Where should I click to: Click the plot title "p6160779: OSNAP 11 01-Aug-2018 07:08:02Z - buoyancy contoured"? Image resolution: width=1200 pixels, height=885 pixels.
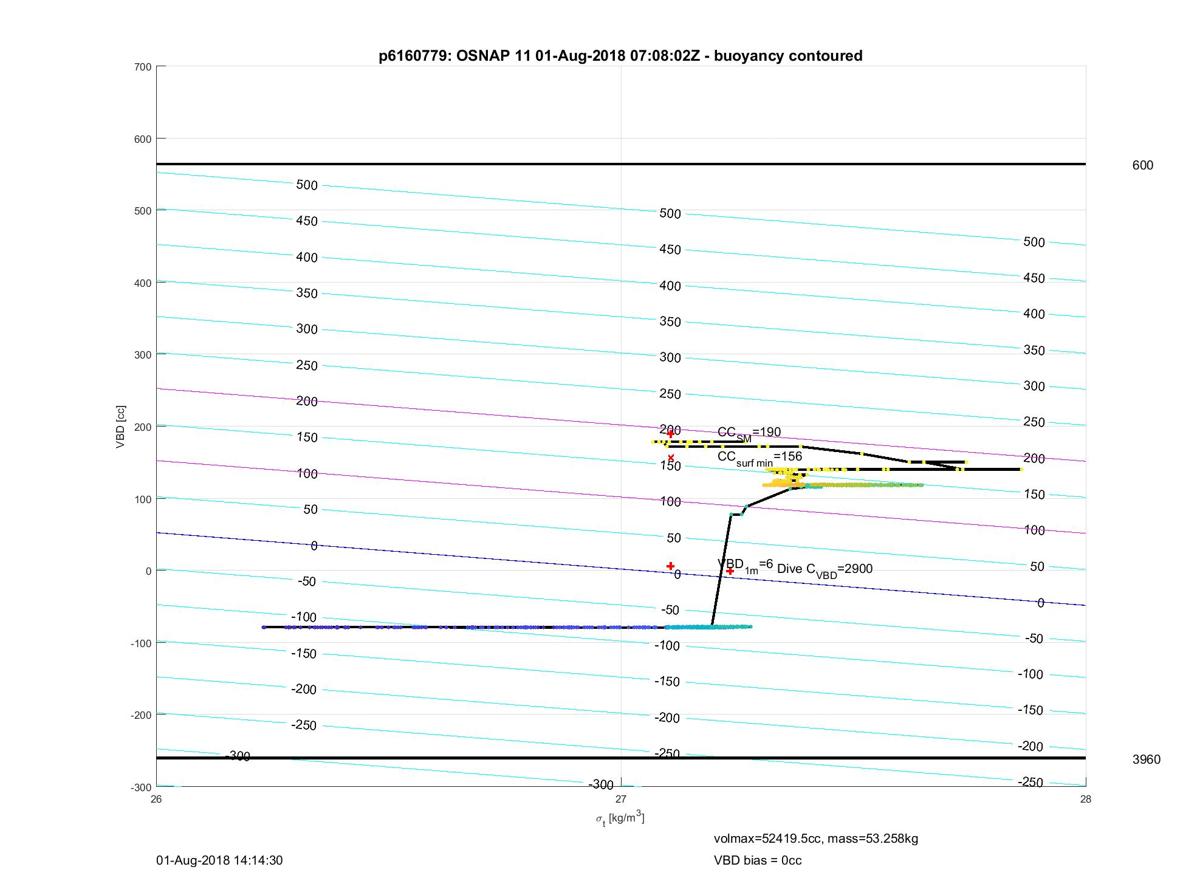pos(620,56)
